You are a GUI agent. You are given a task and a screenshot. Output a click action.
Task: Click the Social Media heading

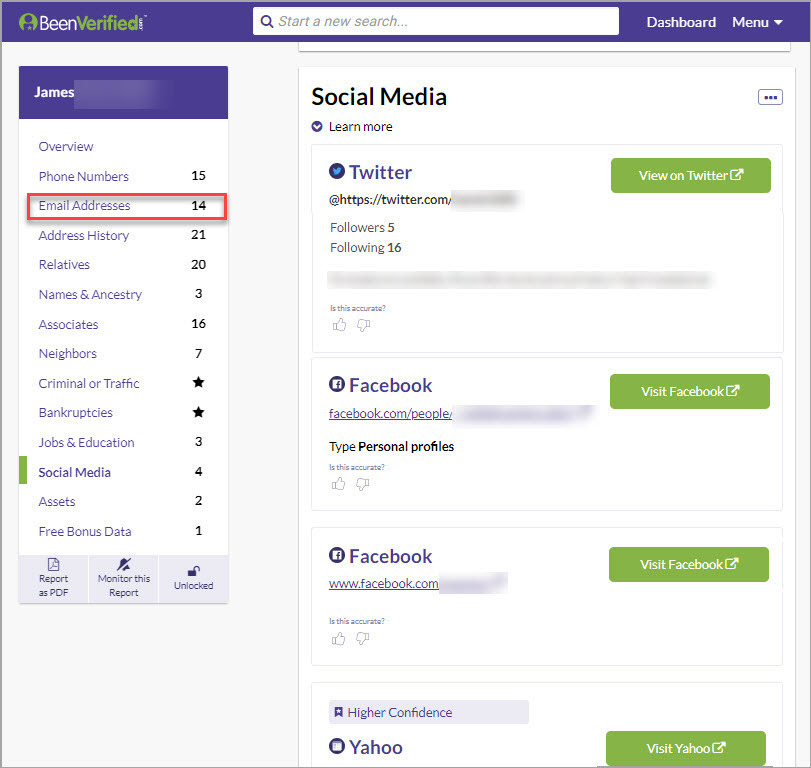pyautogui.click(x=379, y=97)
